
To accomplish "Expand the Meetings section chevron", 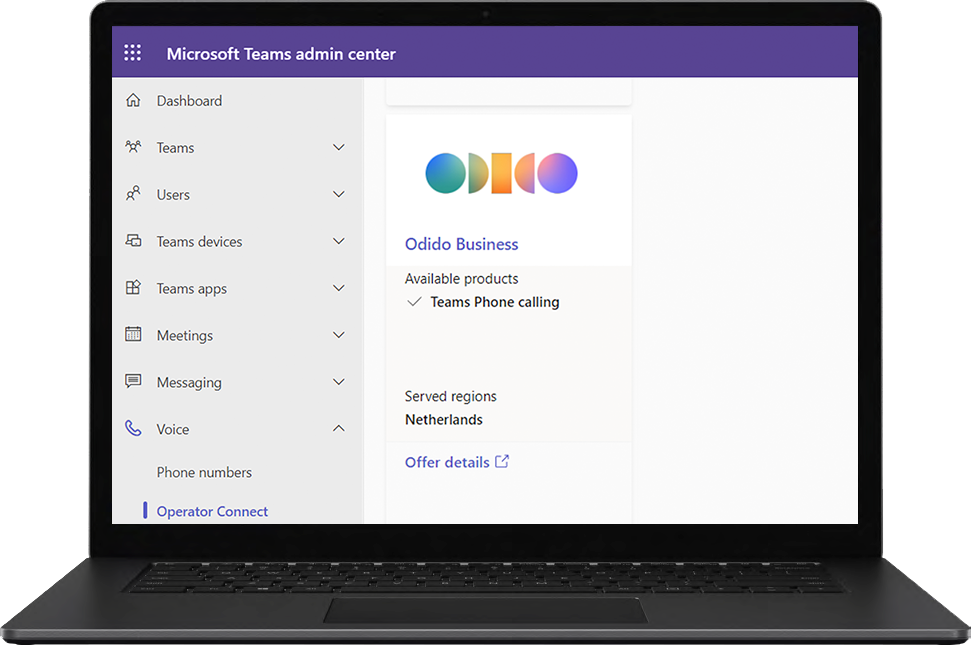I will tap(339, 335).
